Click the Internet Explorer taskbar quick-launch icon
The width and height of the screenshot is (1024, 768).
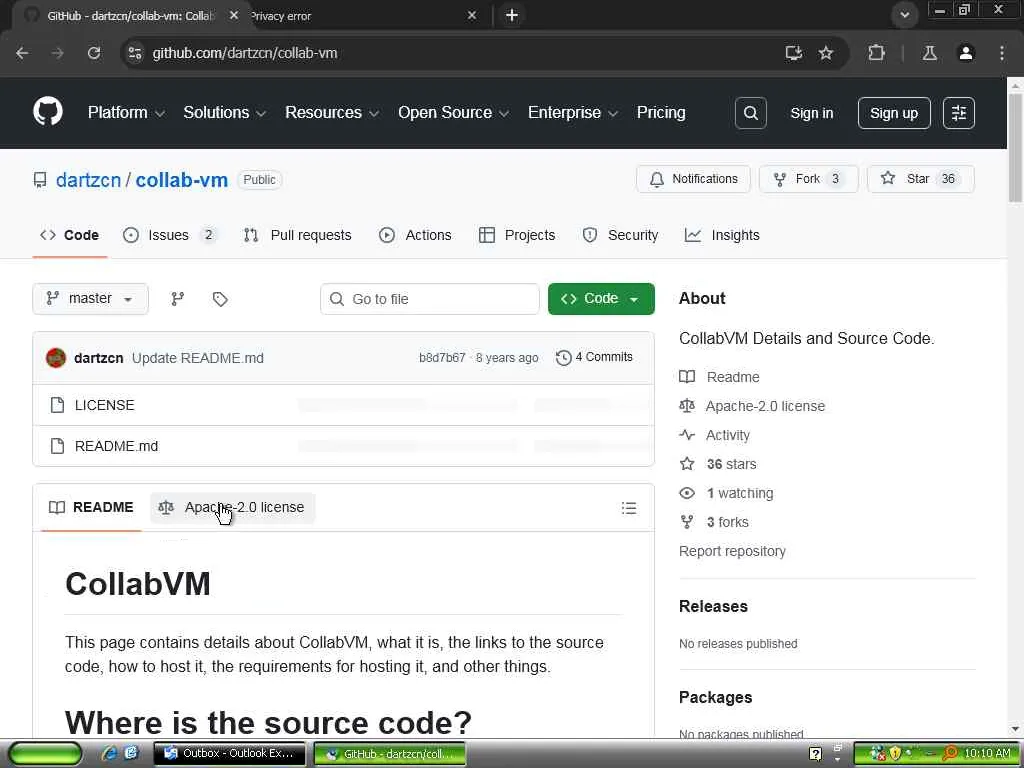click(x=110, y=753)
